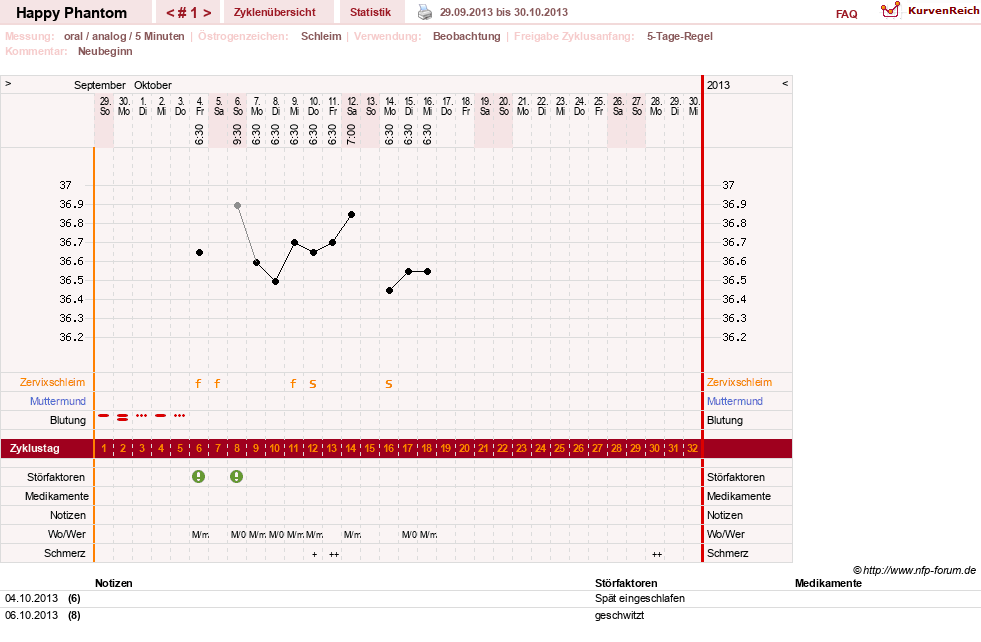981x642 pixels.
Task: Select the temperature point on 14. Mo
Action: tap(389, 290)
